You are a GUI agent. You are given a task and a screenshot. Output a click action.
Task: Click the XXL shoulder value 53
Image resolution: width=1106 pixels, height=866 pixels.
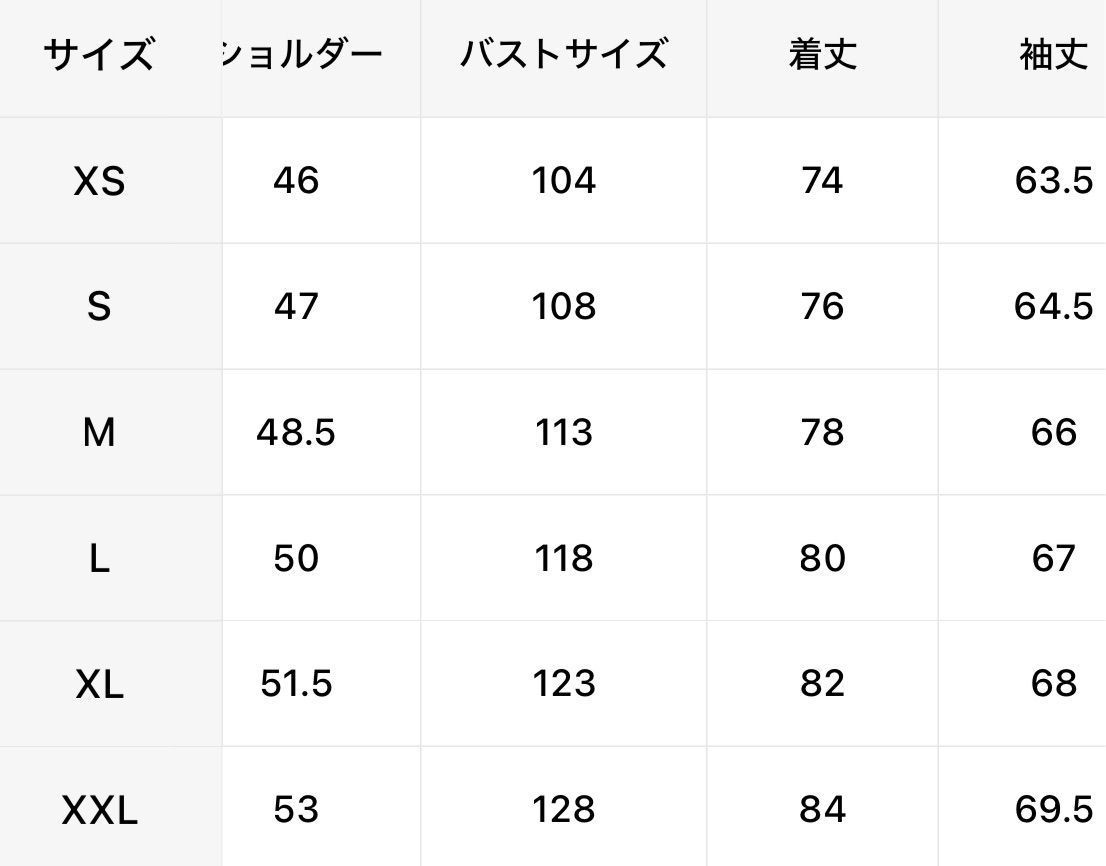[296, 810]
